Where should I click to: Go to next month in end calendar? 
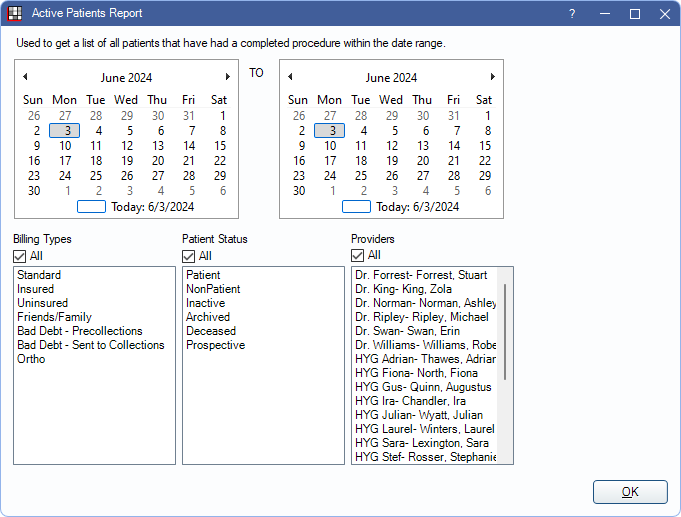(x=492, y=77)
